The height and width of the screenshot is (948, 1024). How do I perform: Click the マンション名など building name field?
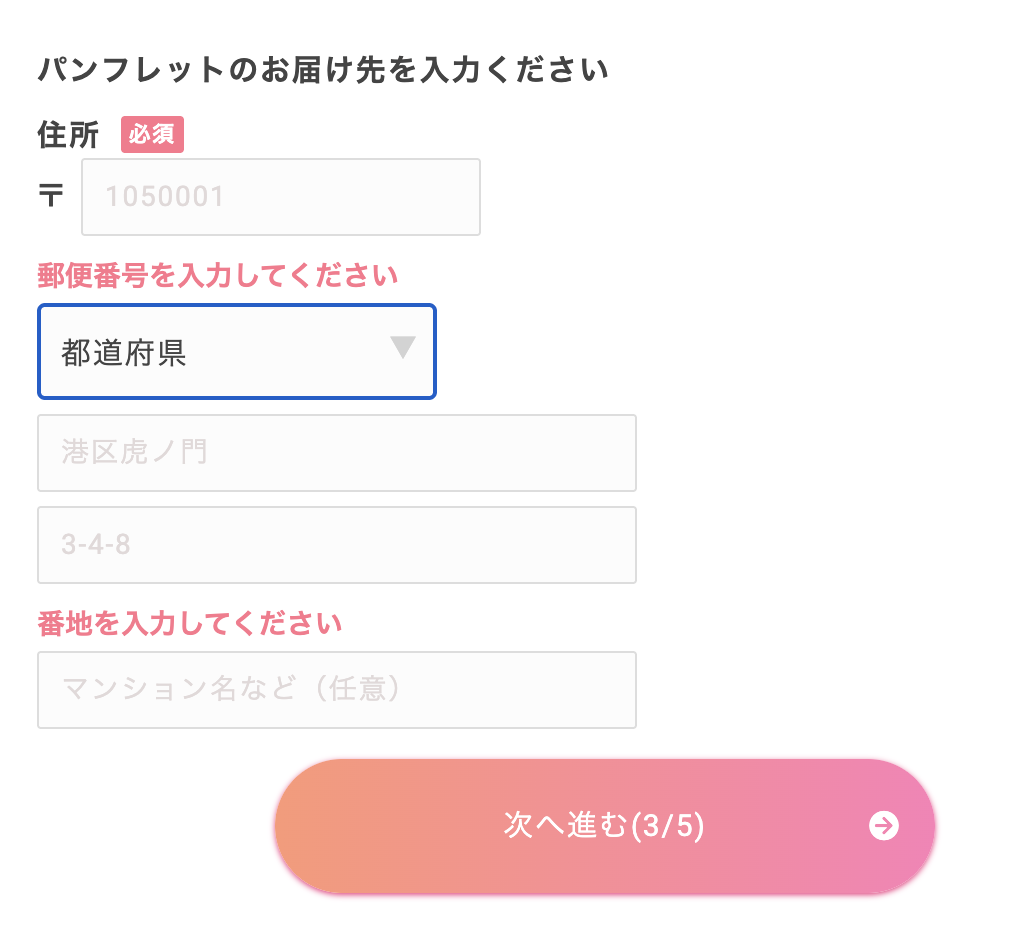336,690
